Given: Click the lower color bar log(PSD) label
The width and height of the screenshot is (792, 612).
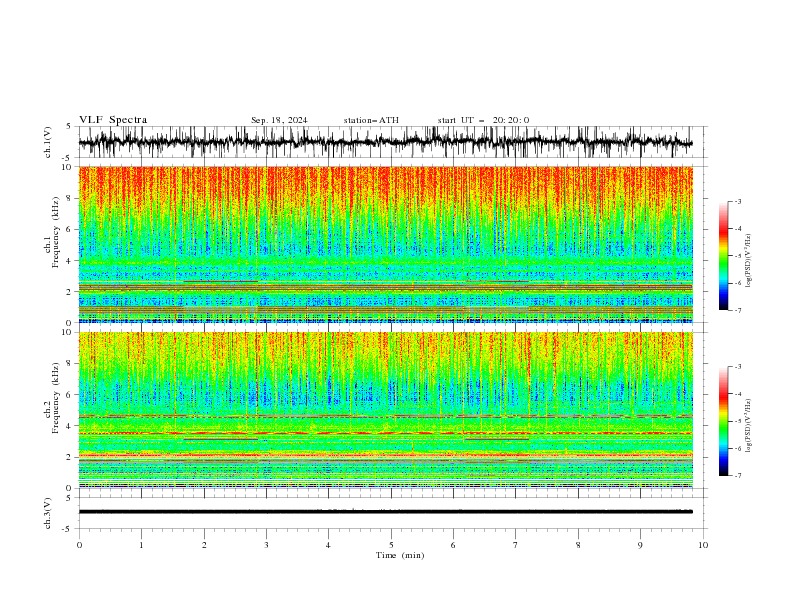Looking at the screenshot, I should coord(749,425).
